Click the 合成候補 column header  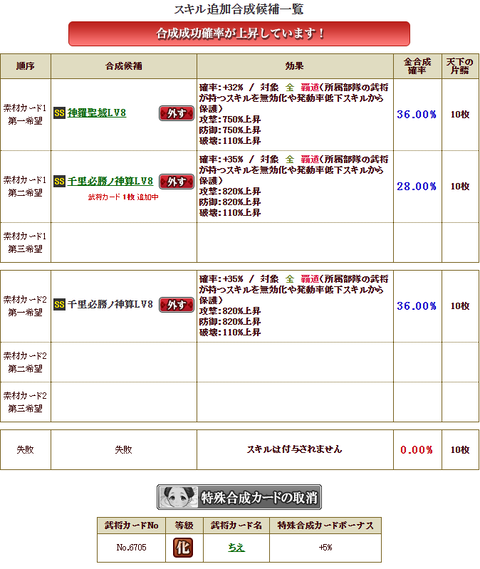pyautogui.click(x=124, y=66)
